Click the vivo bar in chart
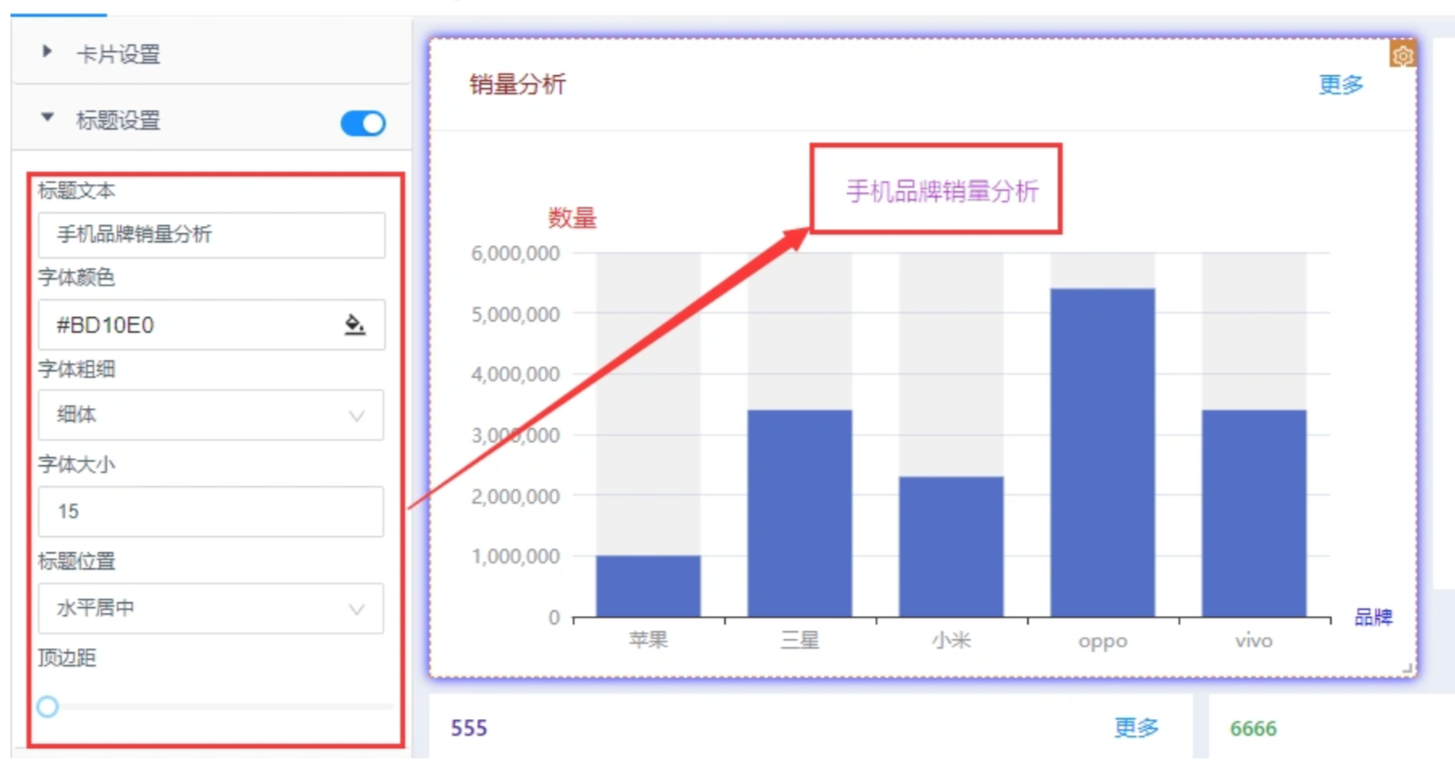The height and width of the screenshot is (779, 1455). pyautogui.click(x=1254, y=513)
